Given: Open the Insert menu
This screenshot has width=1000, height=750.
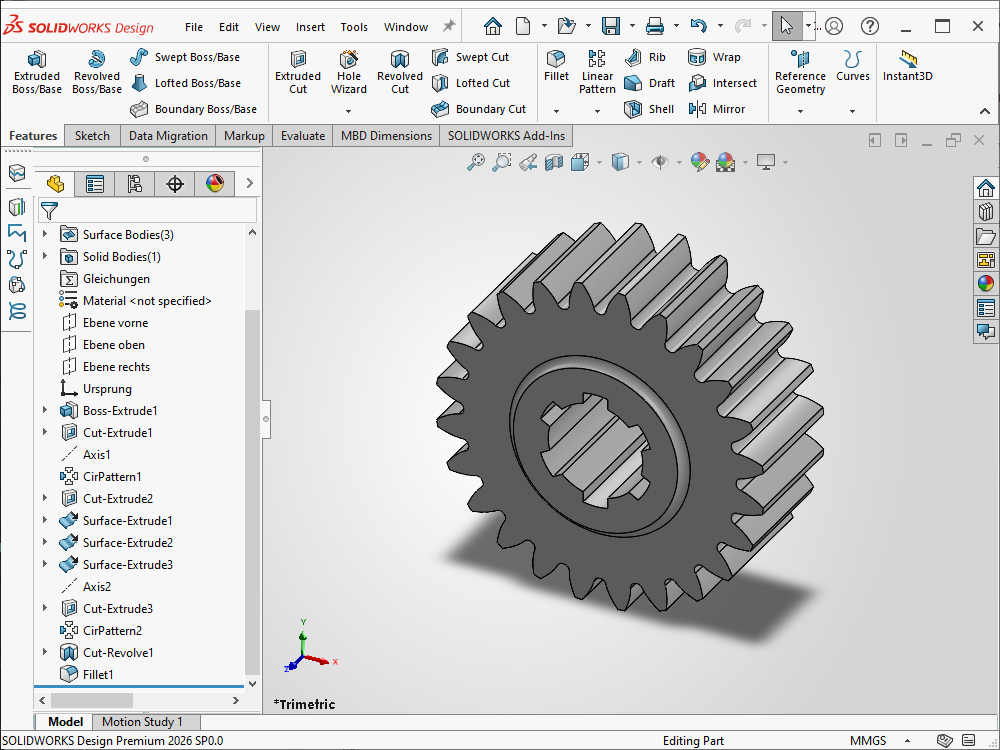Looking at the screenshot, I should point(310,27).
